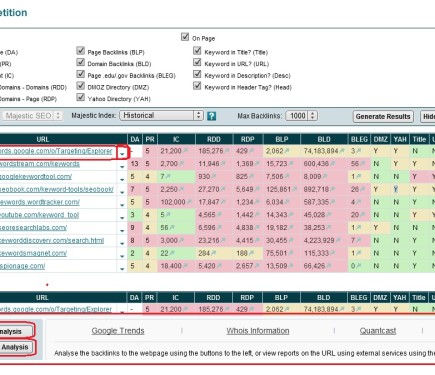
Task: Open the Majestic Index Historical dropdown
Action: [161, 116]
